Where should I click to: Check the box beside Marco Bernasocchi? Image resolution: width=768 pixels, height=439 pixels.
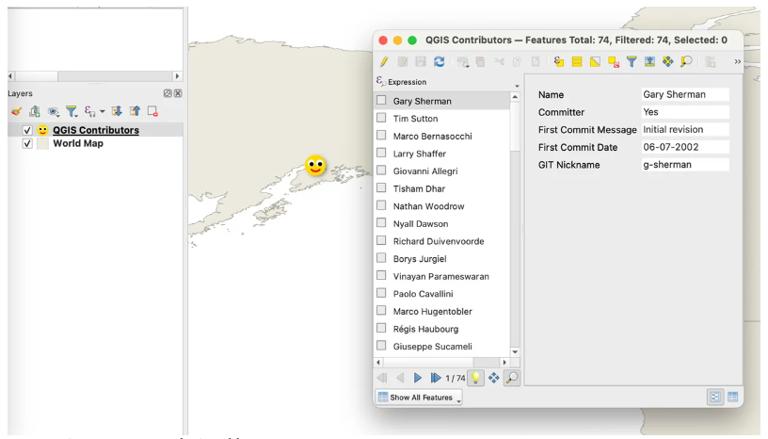[x=381, y=135]
